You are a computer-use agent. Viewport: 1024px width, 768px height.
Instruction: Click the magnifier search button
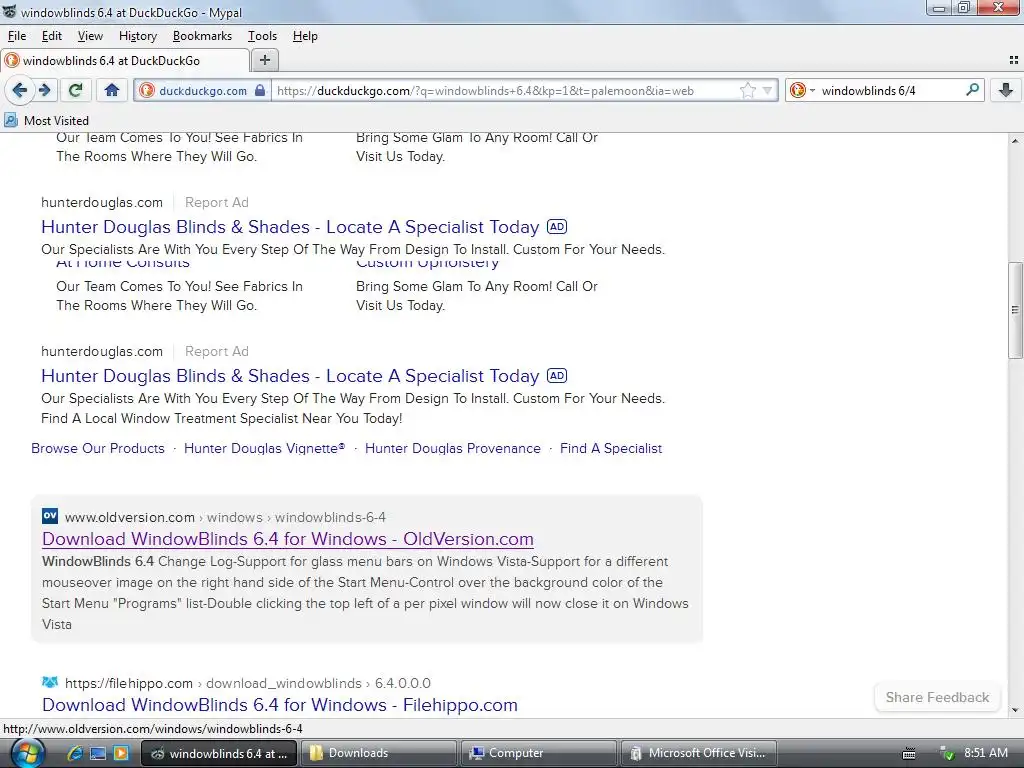click(972, 89)
